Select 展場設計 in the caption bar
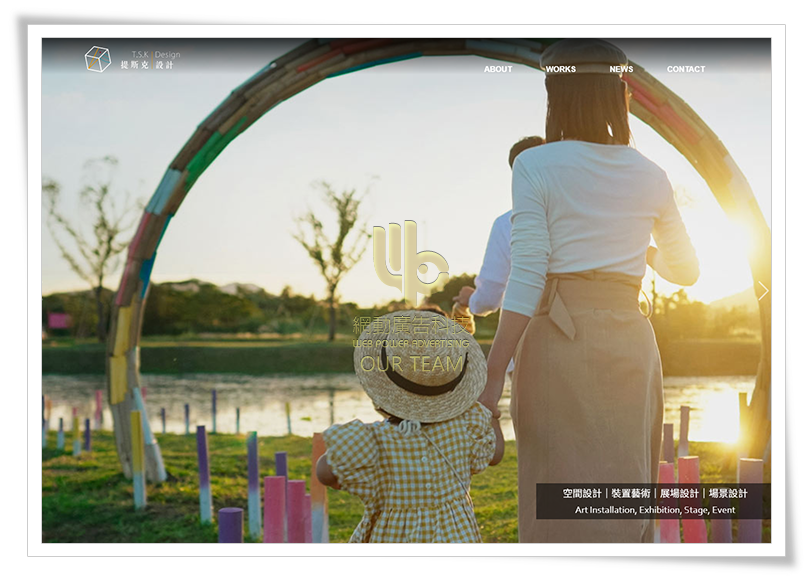810x580 pixels. (679, 493)
